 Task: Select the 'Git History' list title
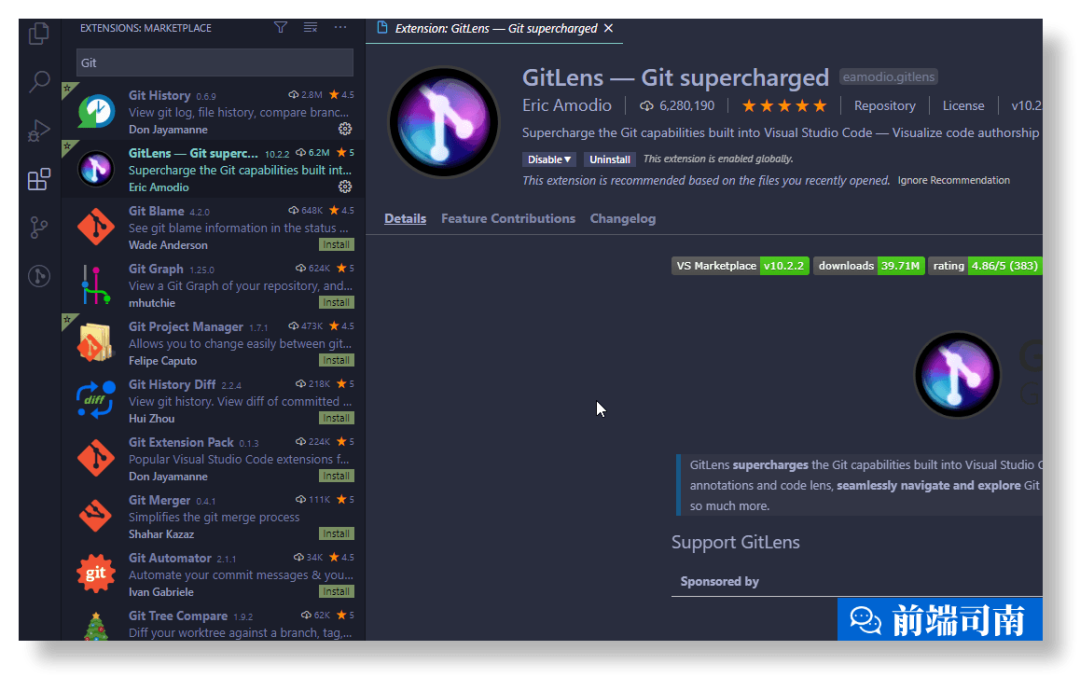coord(159,95)
